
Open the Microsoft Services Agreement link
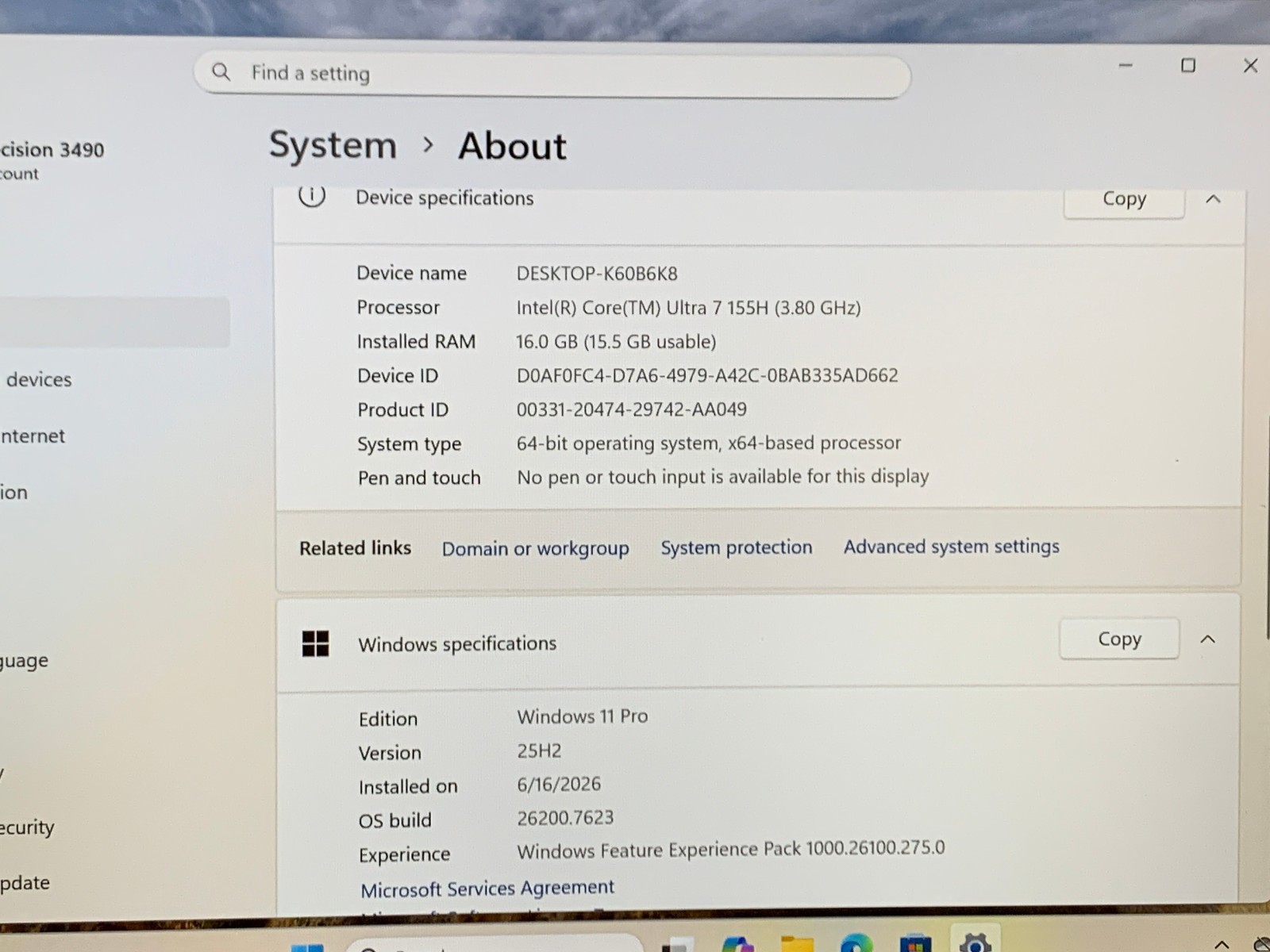tap(487, 888)
